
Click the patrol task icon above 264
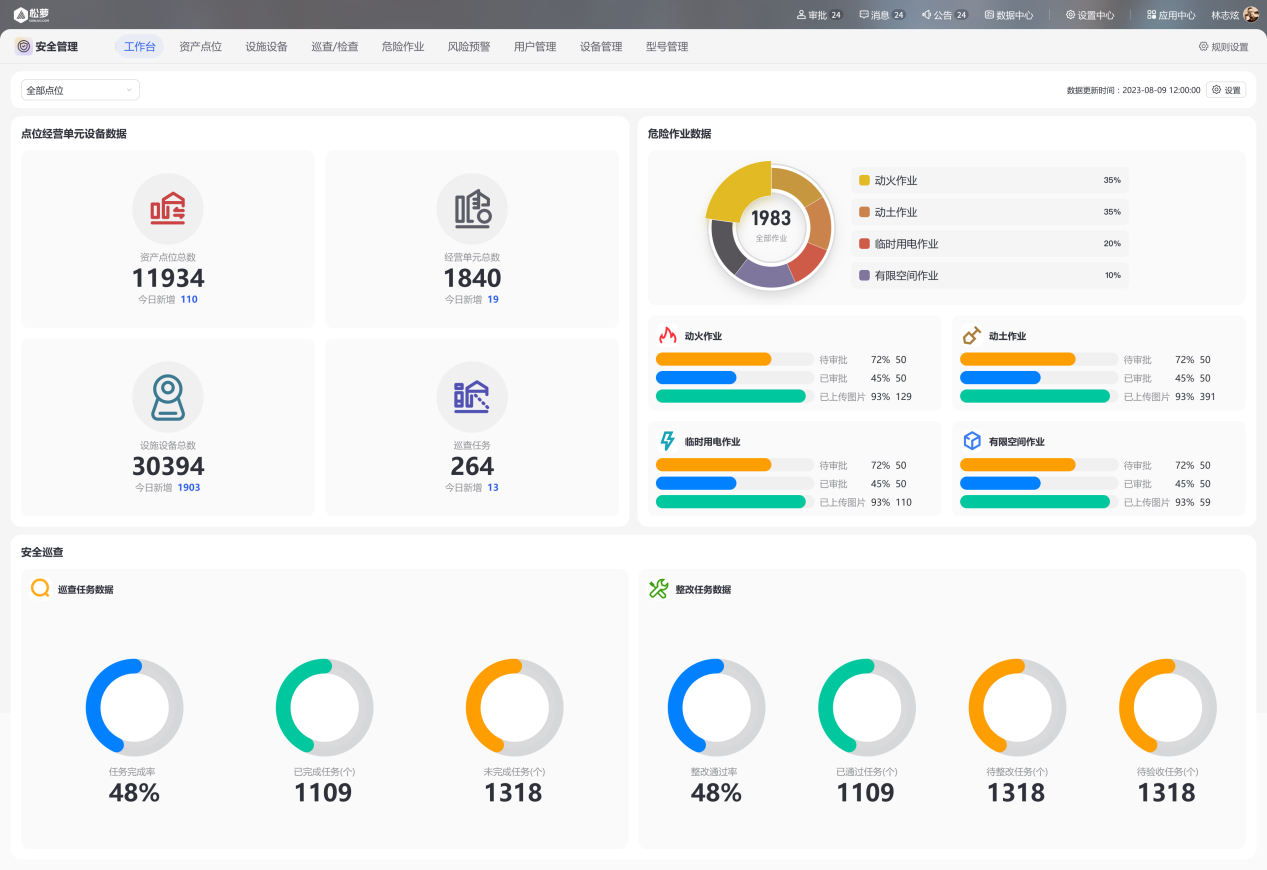click(x=472, y=397)
